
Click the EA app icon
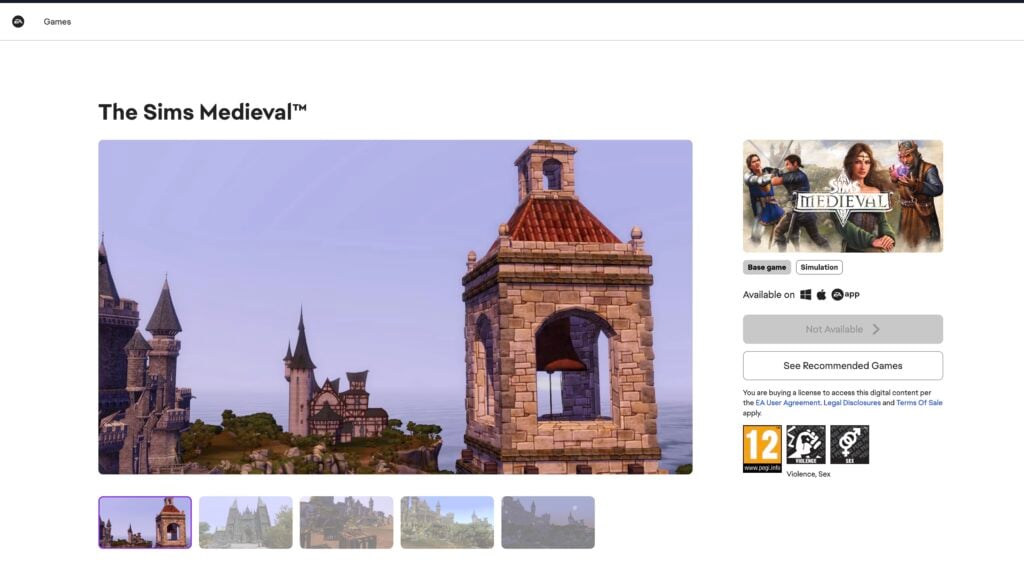coord(845,295)
